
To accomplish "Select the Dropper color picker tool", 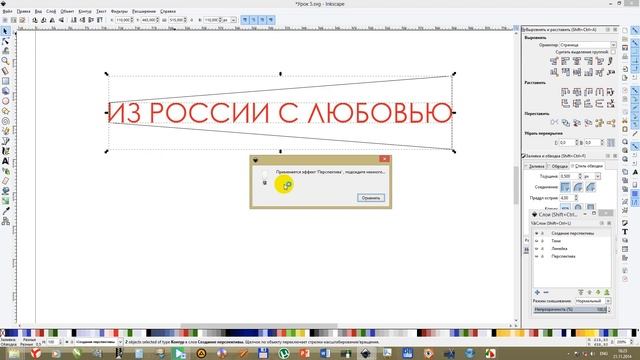I will pyautogui.click(x=5, y=211).
